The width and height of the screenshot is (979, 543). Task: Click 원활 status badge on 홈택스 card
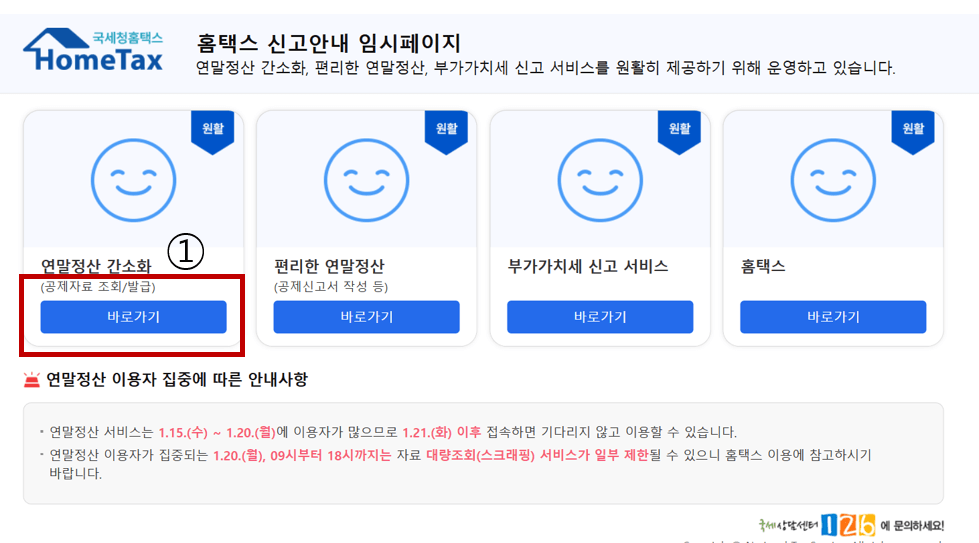coord(913,132)
